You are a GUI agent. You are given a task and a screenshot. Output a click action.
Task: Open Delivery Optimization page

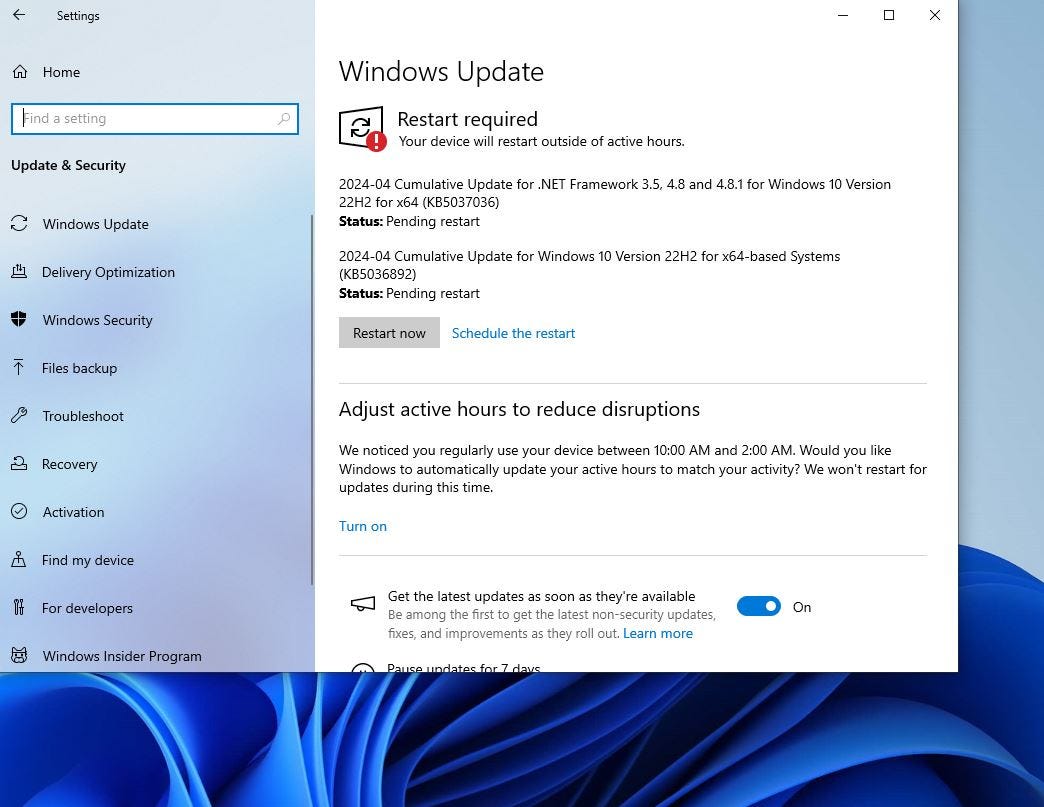109,272
